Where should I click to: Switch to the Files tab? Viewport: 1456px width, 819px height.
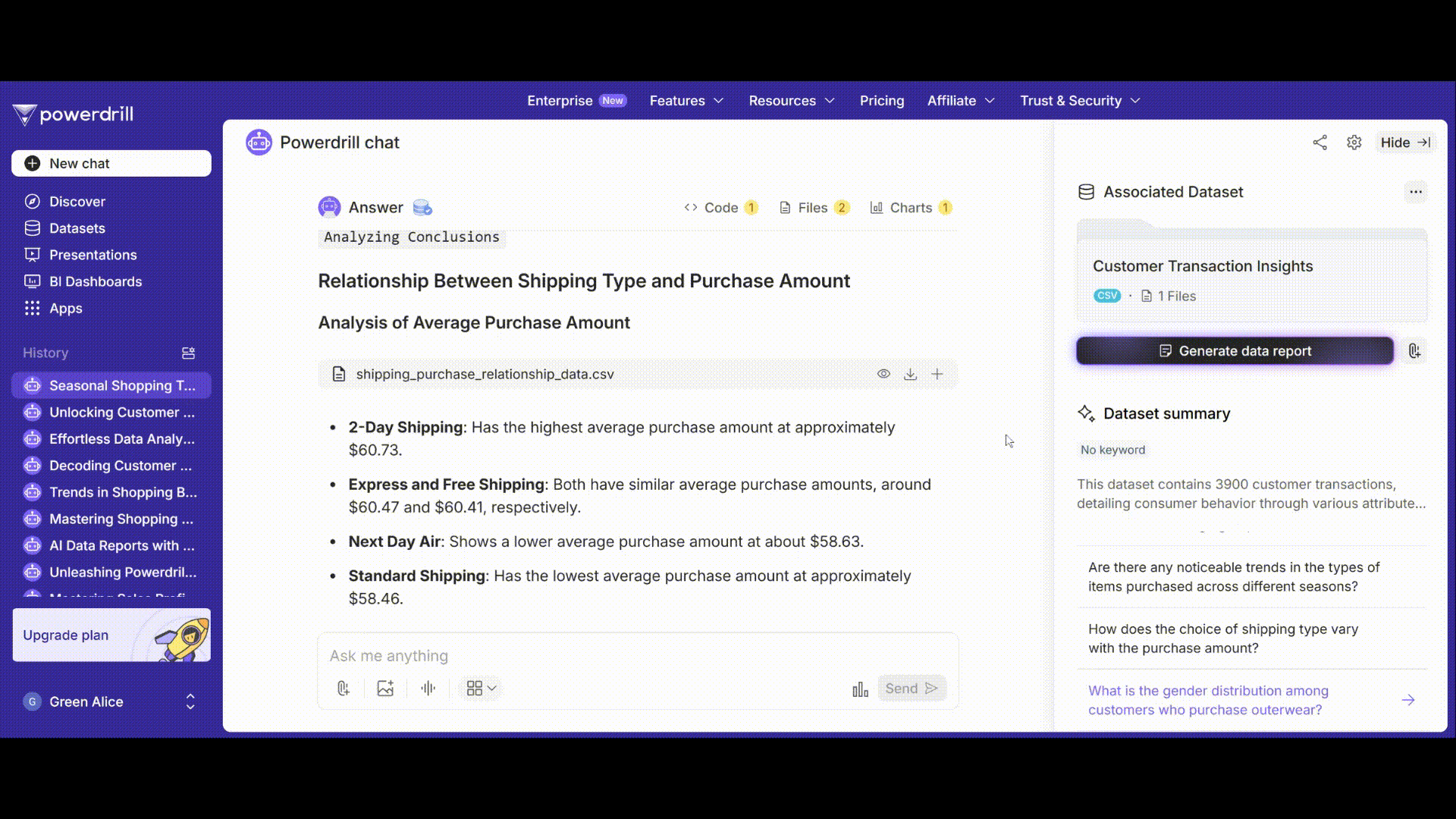(x=814, y=208)
